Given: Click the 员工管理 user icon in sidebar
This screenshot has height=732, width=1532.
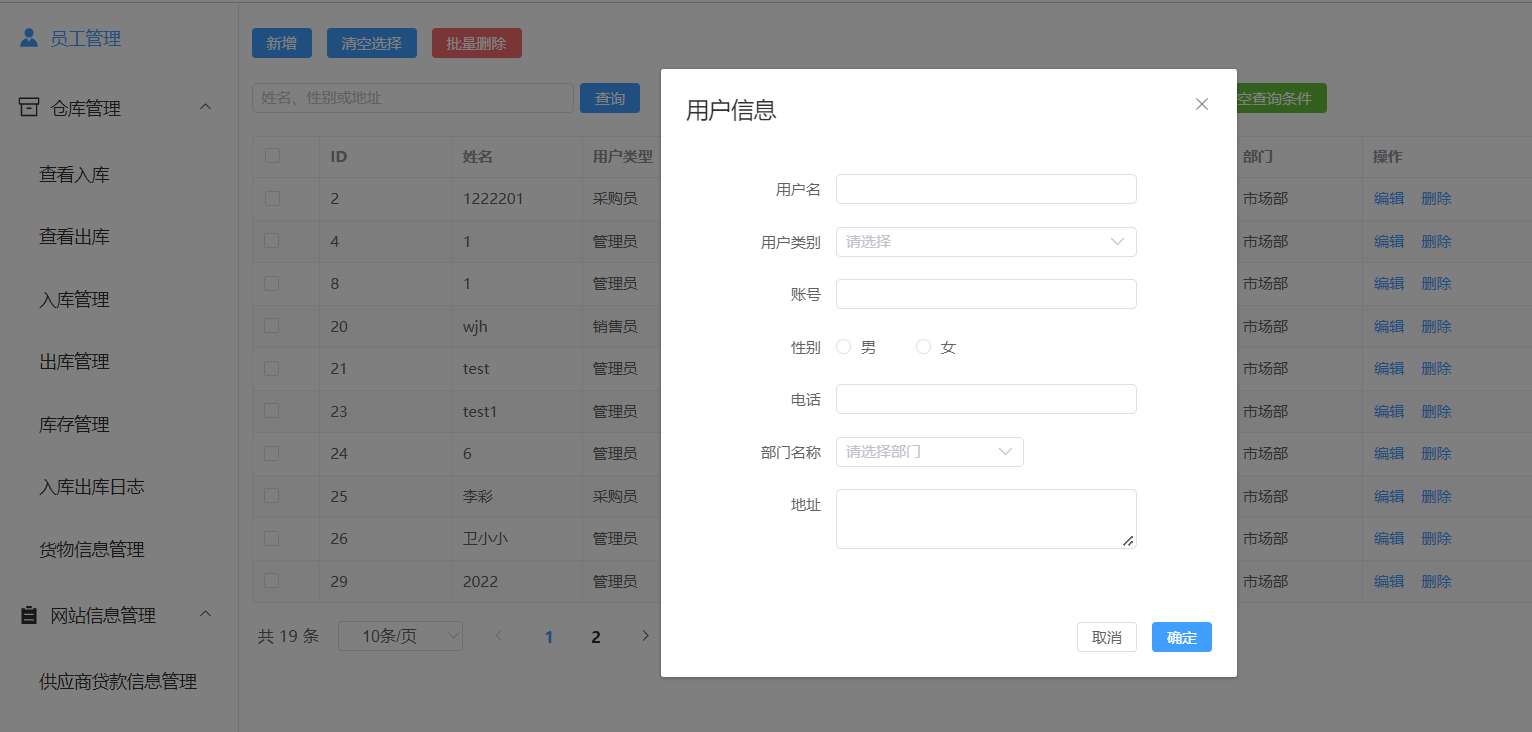Looking at the screenshot, I should pos(29,38).
